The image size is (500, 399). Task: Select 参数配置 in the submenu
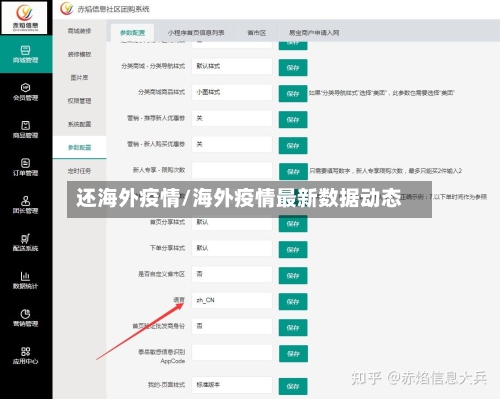coord(79,147)
